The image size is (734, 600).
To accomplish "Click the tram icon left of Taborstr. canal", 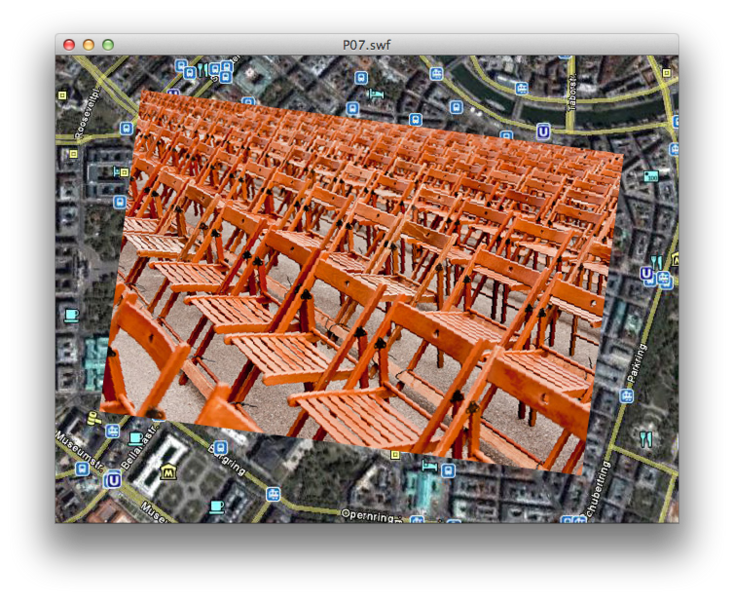I will 521,88.
